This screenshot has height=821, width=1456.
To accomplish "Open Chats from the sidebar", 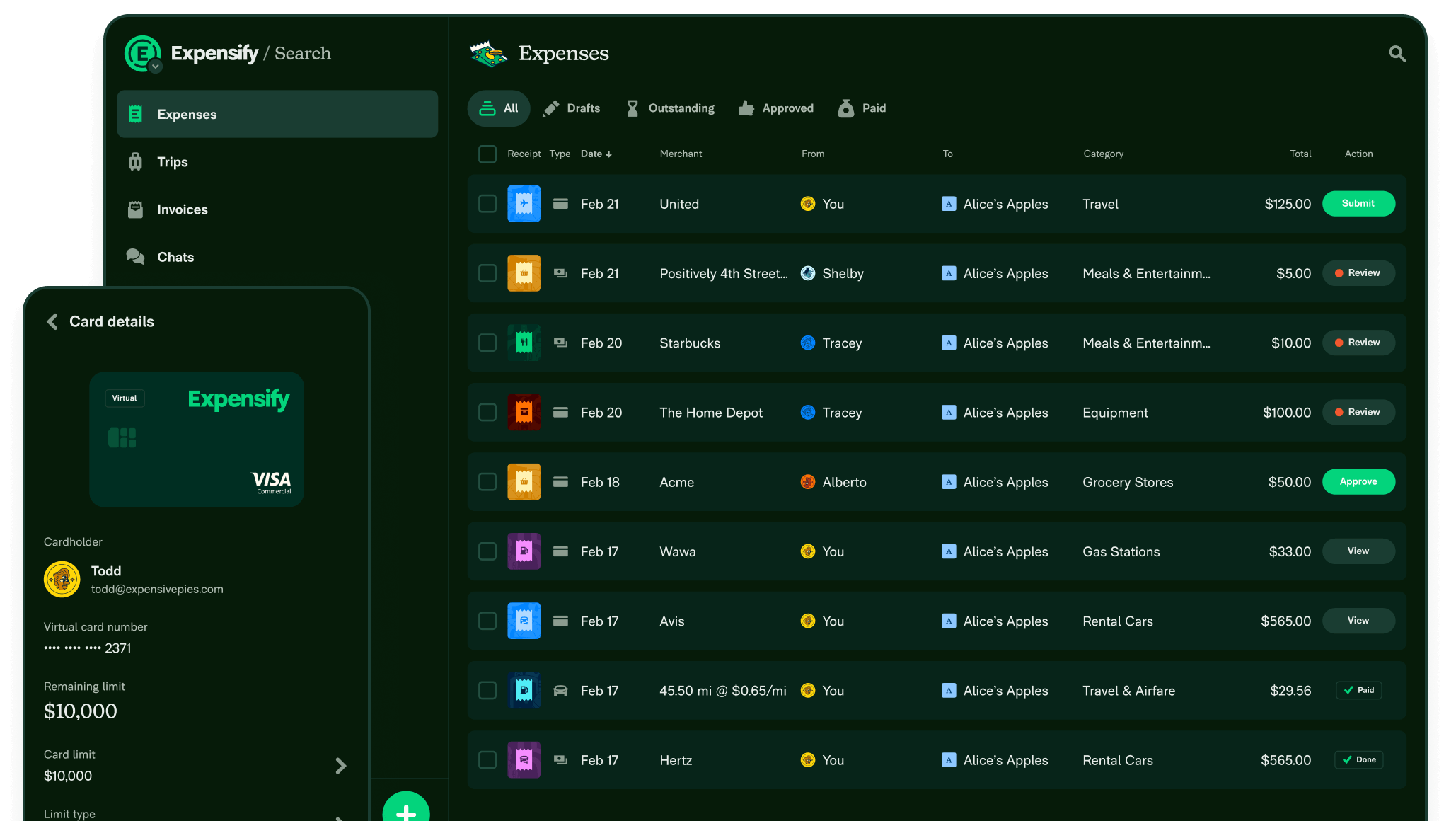I will pos(175,257).
